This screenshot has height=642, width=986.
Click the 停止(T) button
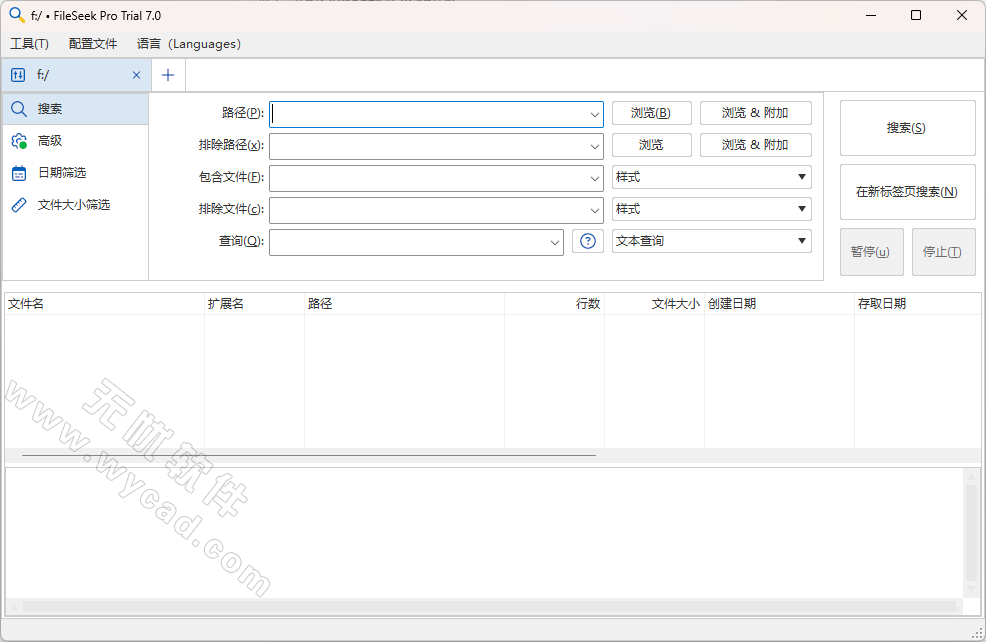(x=944, y=252)
